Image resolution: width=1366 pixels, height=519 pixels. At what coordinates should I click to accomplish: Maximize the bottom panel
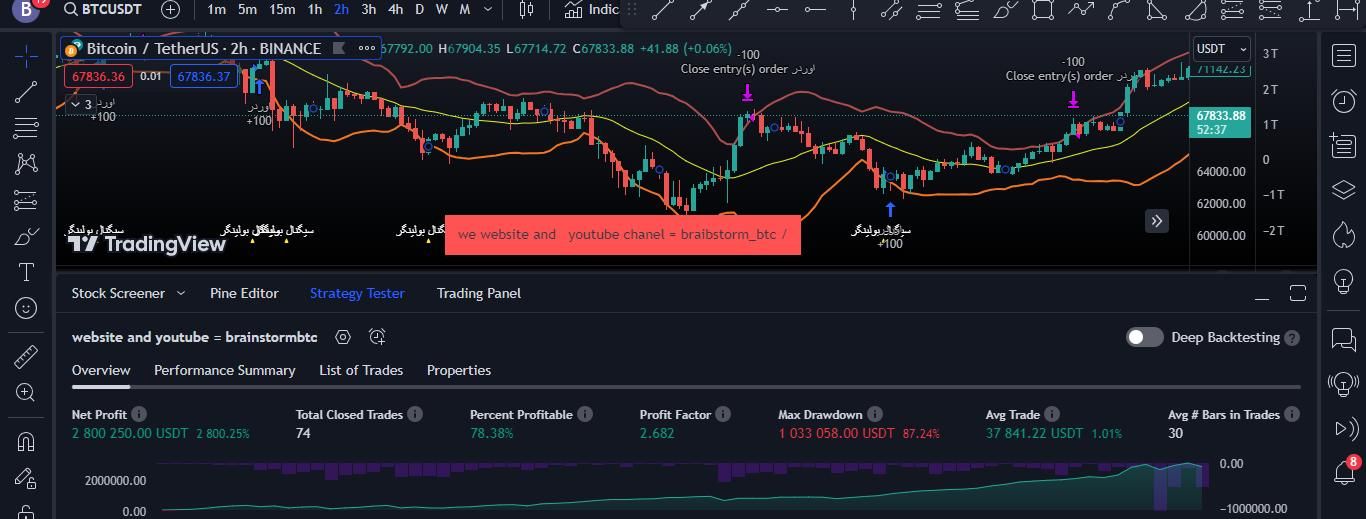pyautogui.click(x=1298, y=293)
